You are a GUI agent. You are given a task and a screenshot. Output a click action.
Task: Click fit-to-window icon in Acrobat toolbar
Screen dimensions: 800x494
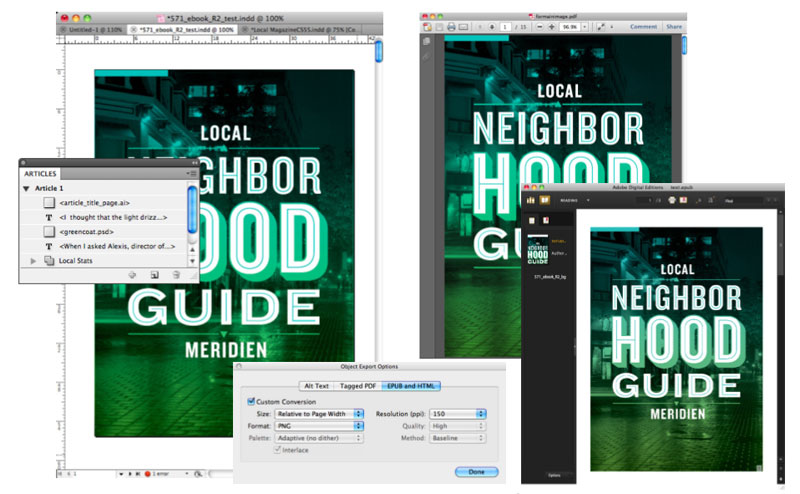pyautogui.click(x=600, y=27)
